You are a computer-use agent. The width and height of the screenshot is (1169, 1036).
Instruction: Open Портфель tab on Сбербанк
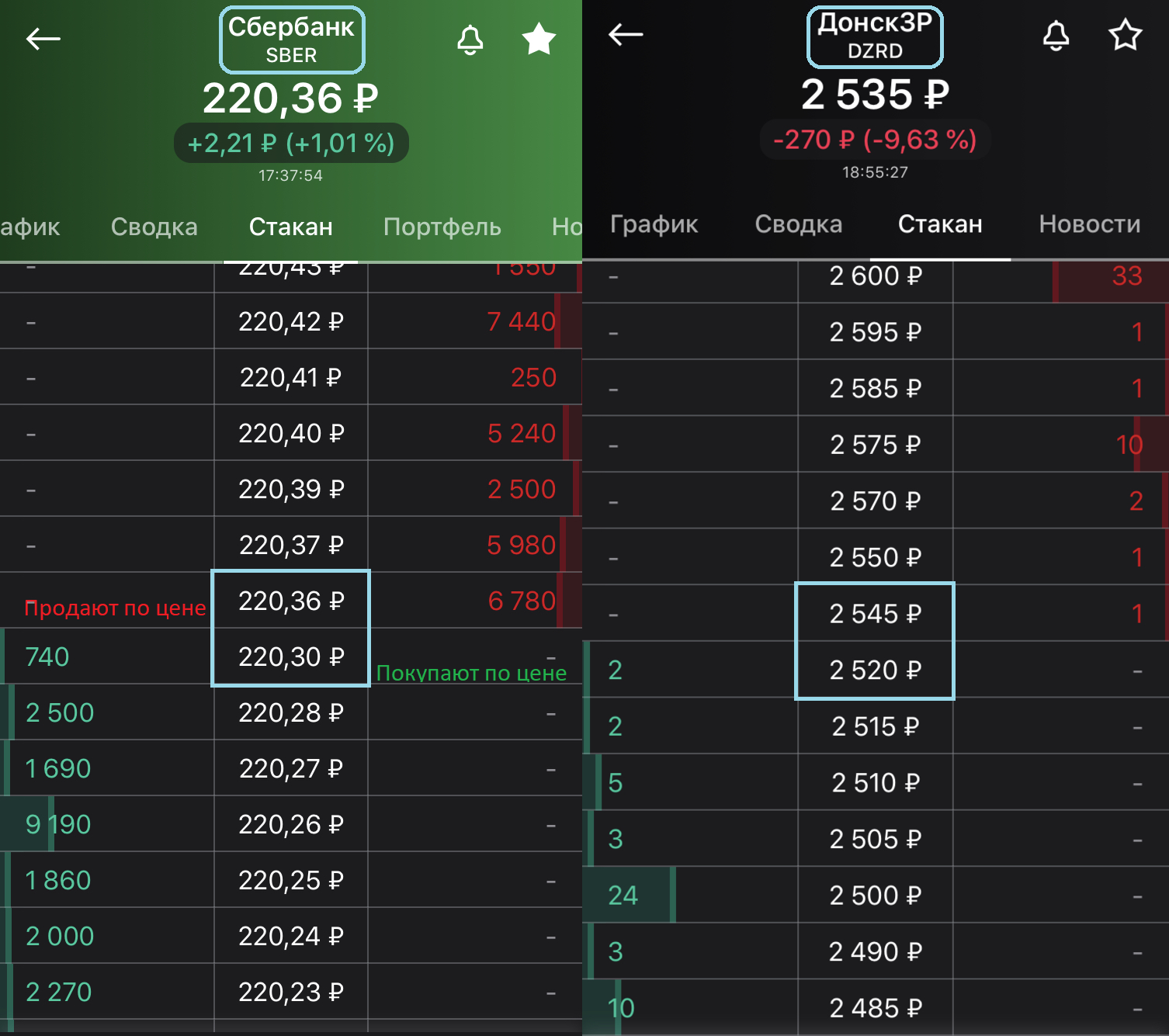coord(442,227)
